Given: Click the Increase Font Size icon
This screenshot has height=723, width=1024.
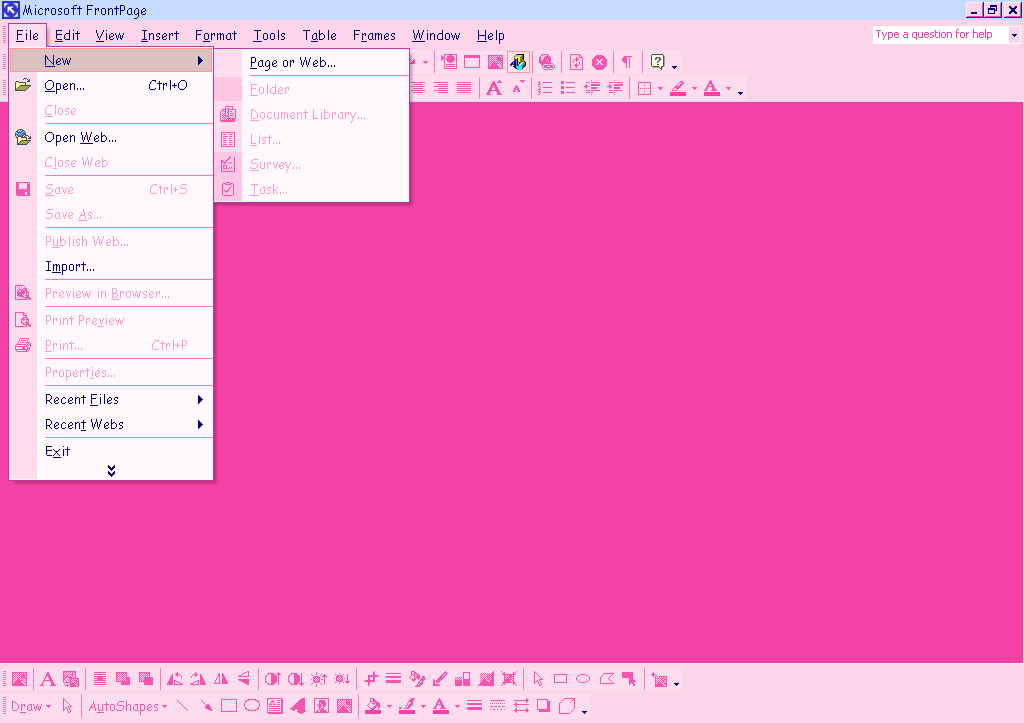Looking at the screenshot, I should (x=494, y=88).
